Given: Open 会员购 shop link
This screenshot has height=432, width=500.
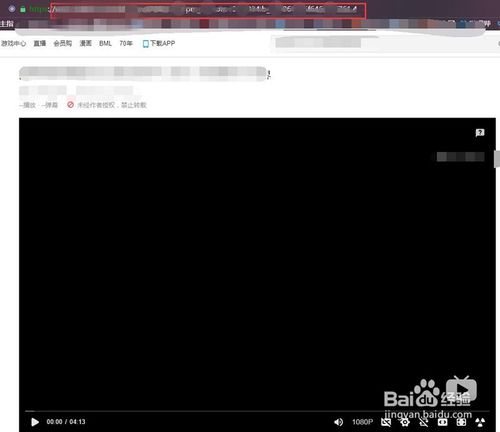Looking at the screenshot, I should pos(63,43).
